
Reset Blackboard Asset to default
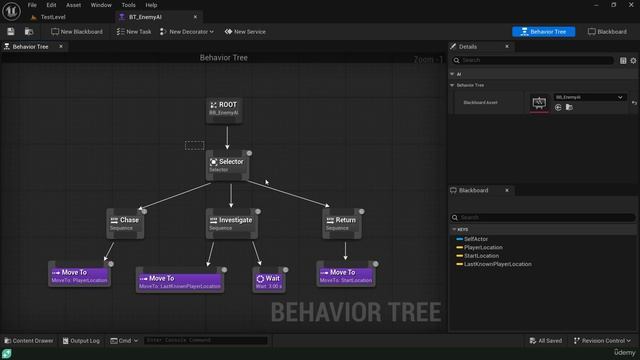[x=634, y=103]
